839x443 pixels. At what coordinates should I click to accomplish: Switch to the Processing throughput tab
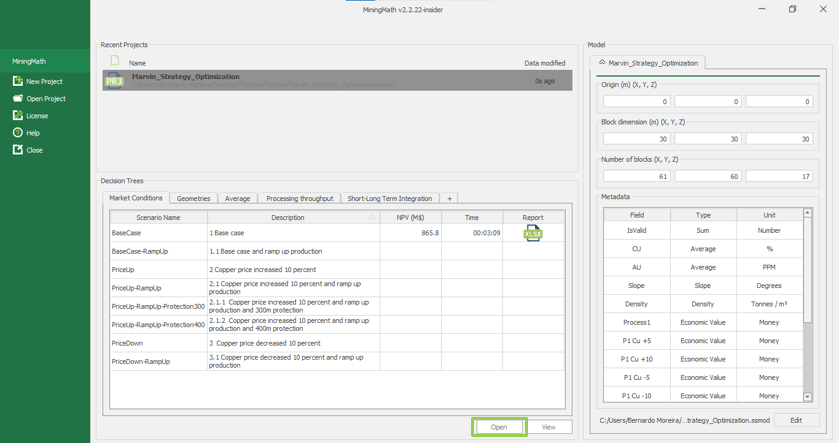(x=299, y=198)
